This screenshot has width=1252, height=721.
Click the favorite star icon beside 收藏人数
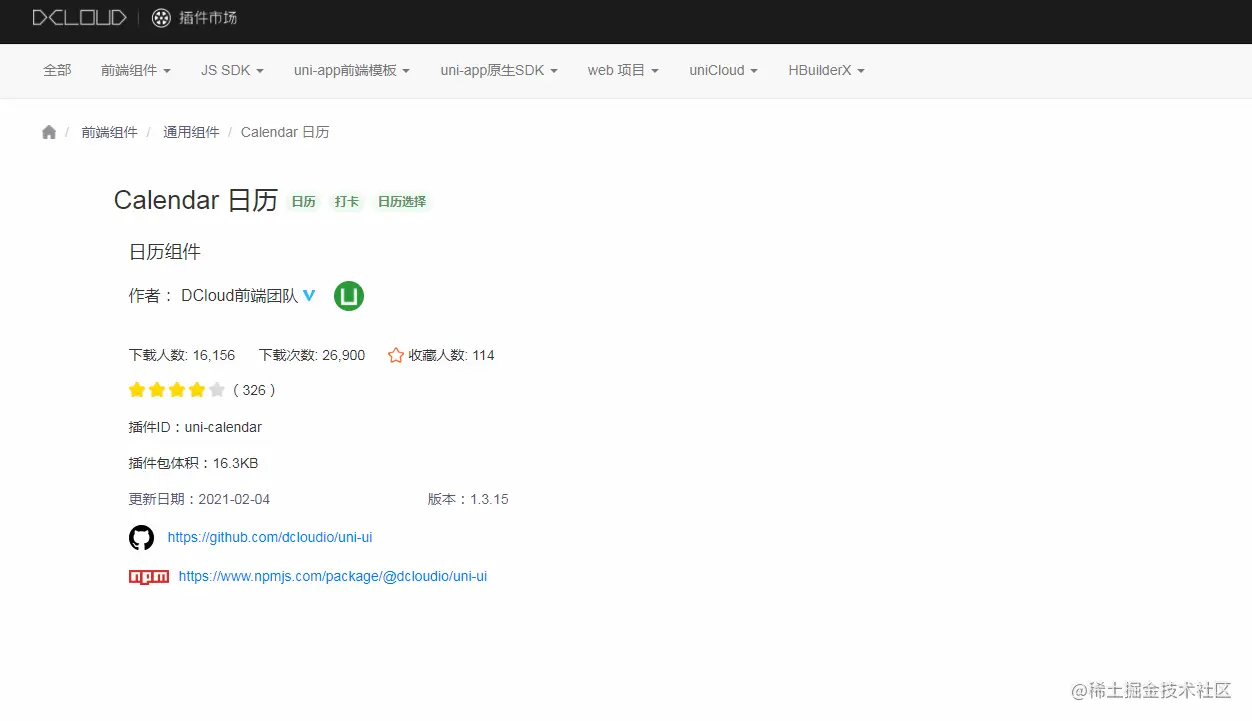point(396,355)
